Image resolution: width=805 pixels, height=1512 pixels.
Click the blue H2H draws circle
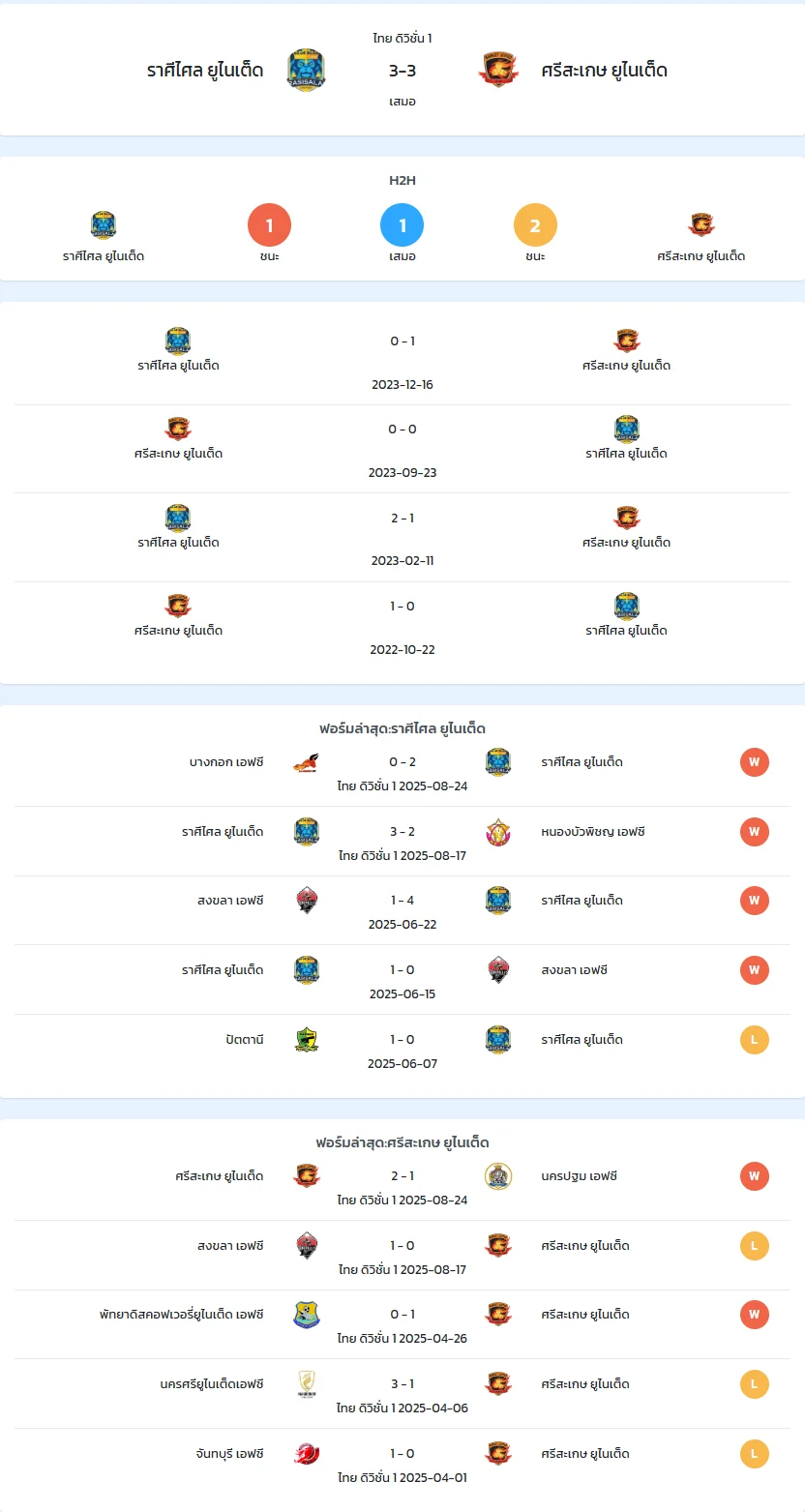coord(402,225)
